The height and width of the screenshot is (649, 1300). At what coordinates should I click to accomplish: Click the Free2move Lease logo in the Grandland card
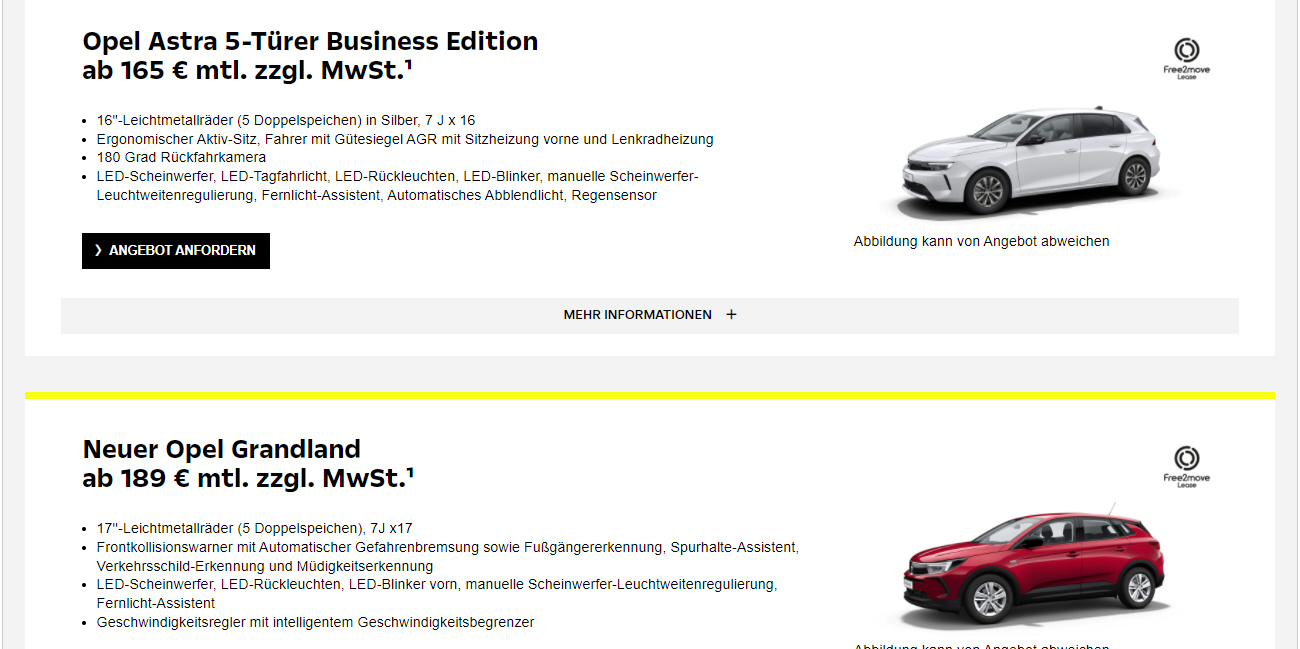[1187, 466]
